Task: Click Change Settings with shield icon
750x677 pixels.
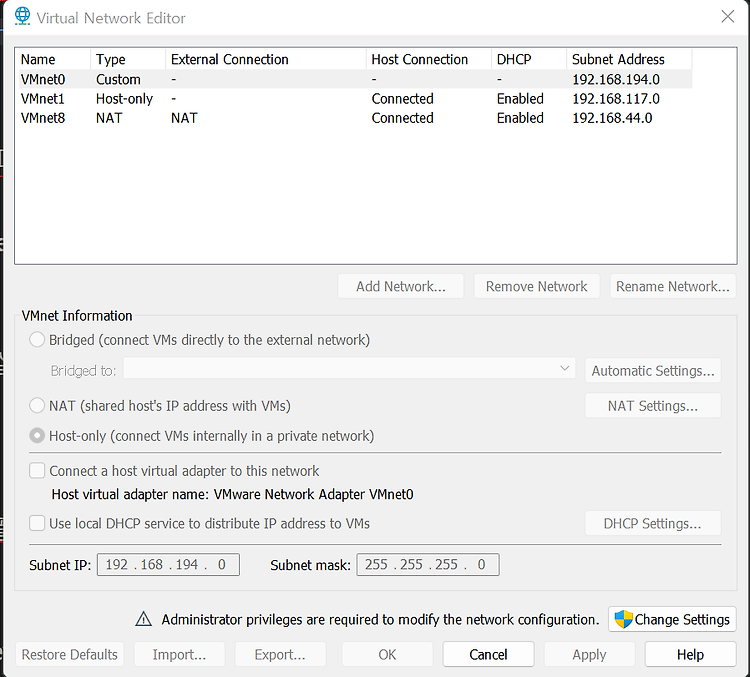Action: [672, 619]
